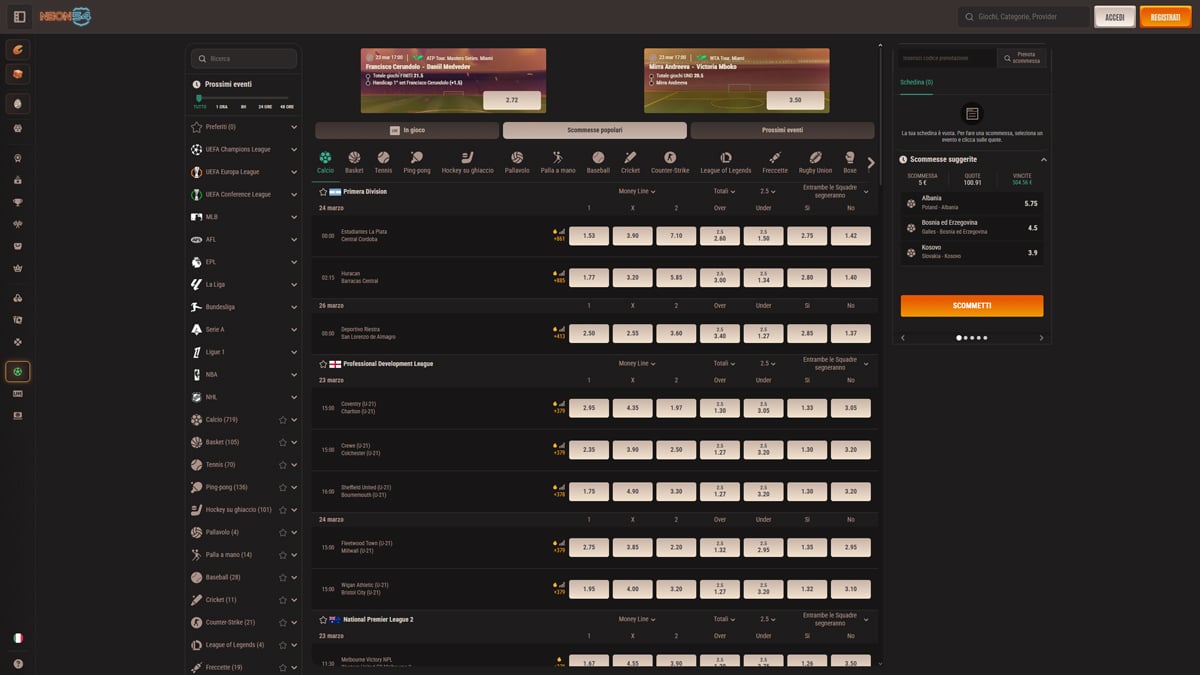Image resolution: width=1200 pixels, height=675 pixels.
Task: Open the Counter-Strike category icon
Action: click(x=670, y=158)
